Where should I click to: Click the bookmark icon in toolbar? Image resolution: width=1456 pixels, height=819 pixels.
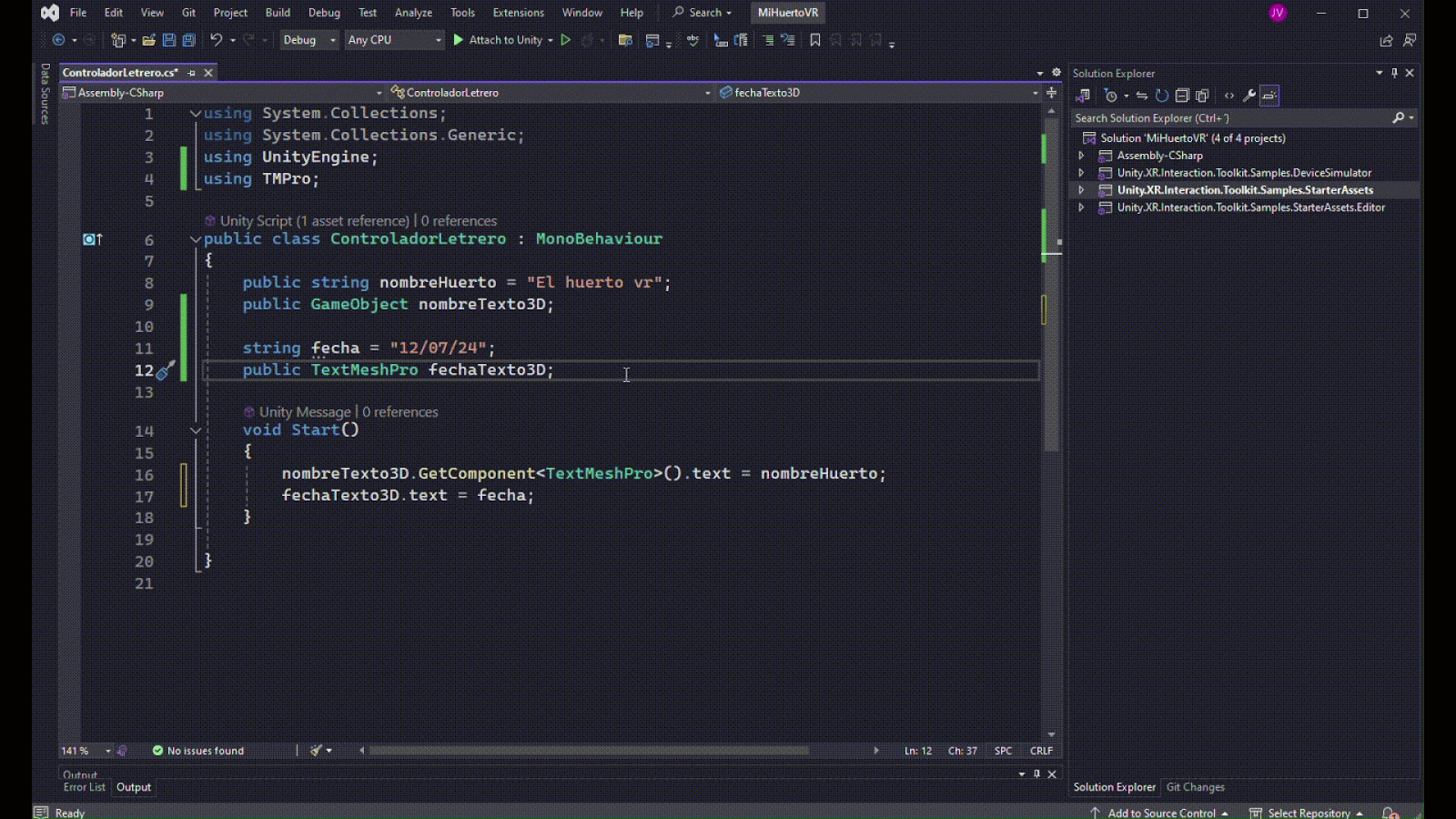click(x=814, y=40)
